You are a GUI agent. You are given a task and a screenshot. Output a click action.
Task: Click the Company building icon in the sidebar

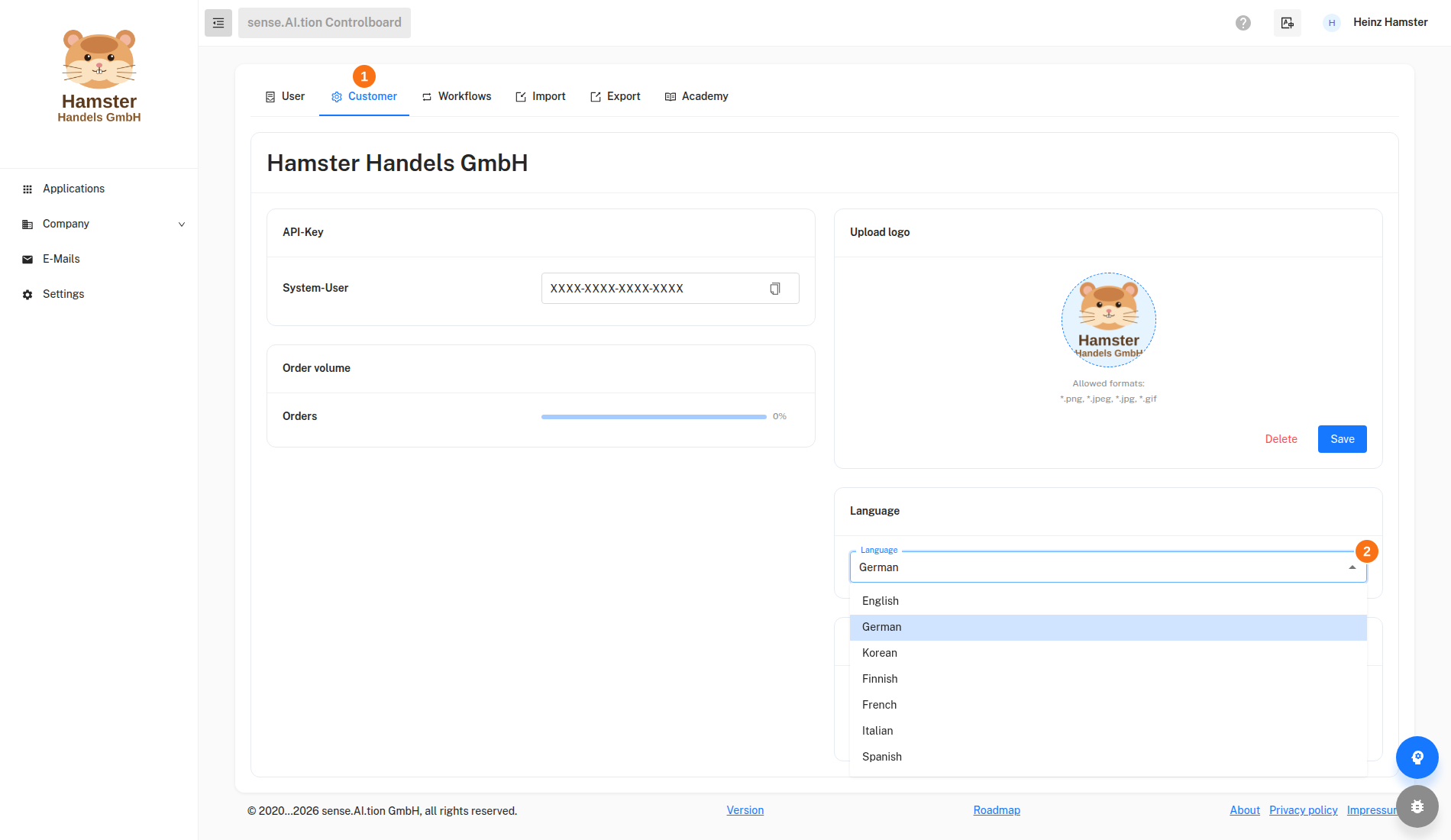click(27, 225)
